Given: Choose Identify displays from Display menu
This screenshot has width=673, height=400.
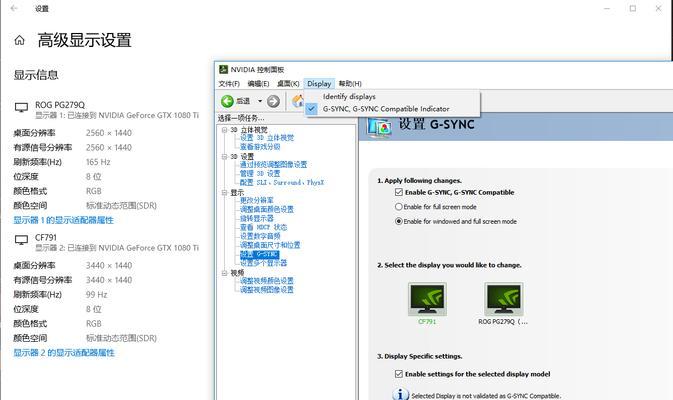Looking at the screenshot, I should point(392,97).
